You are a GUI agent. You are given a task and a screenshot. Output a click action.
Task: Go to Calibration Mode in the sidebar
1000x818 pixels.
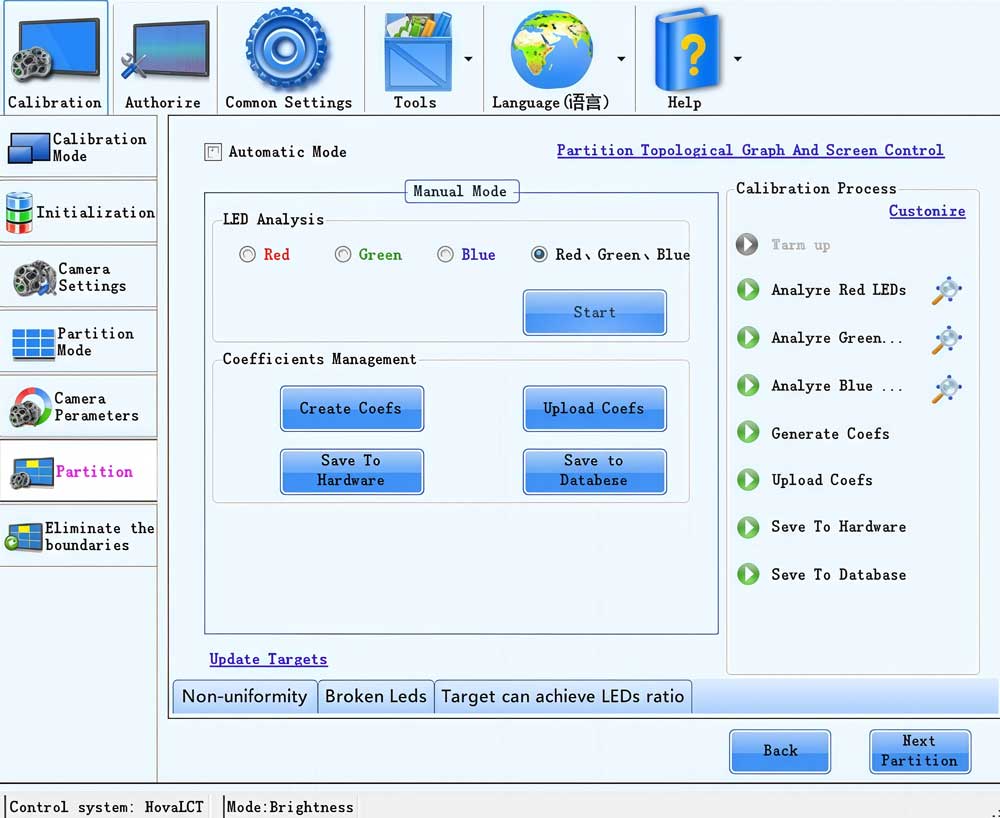click(78, 147)
